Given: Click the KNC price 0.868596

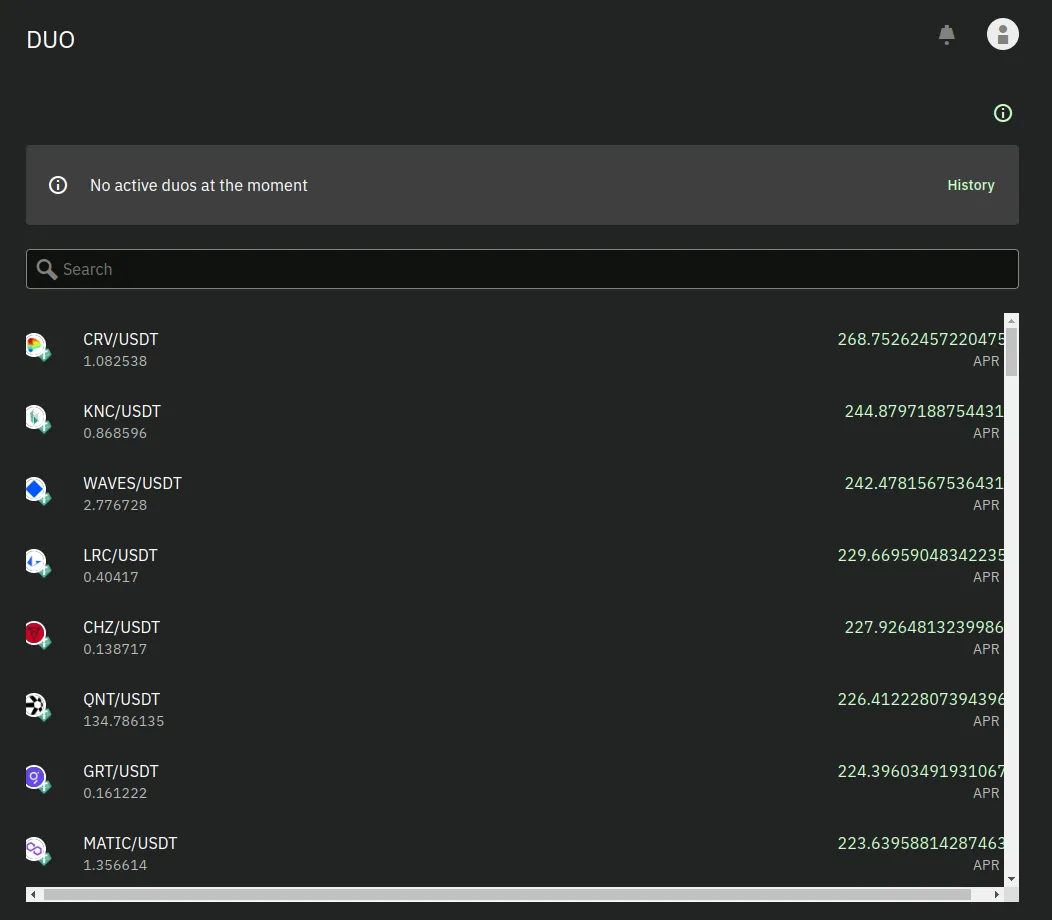Looking at the screenshot, I should [115, 433].
